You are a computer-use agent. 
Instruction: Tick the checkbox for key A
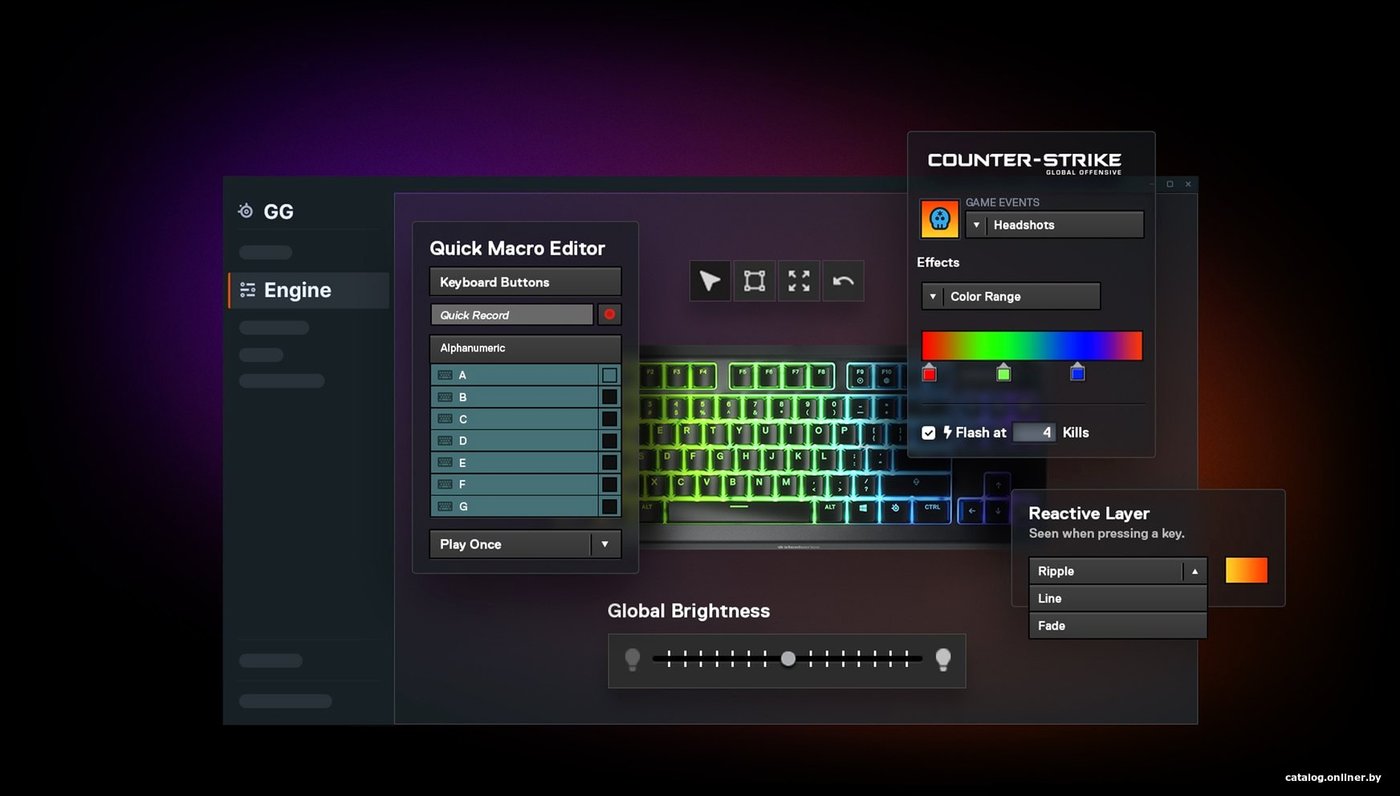609,375
